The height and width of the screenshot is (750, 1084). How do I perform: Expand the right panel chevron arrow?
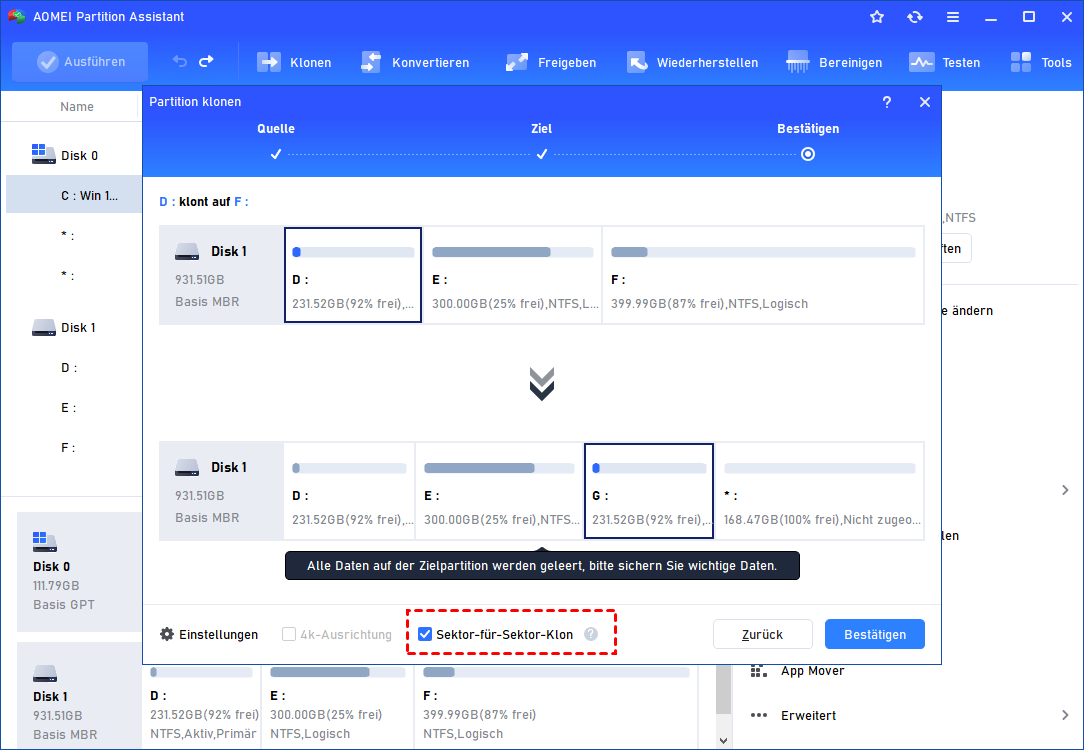(1065, 490)
